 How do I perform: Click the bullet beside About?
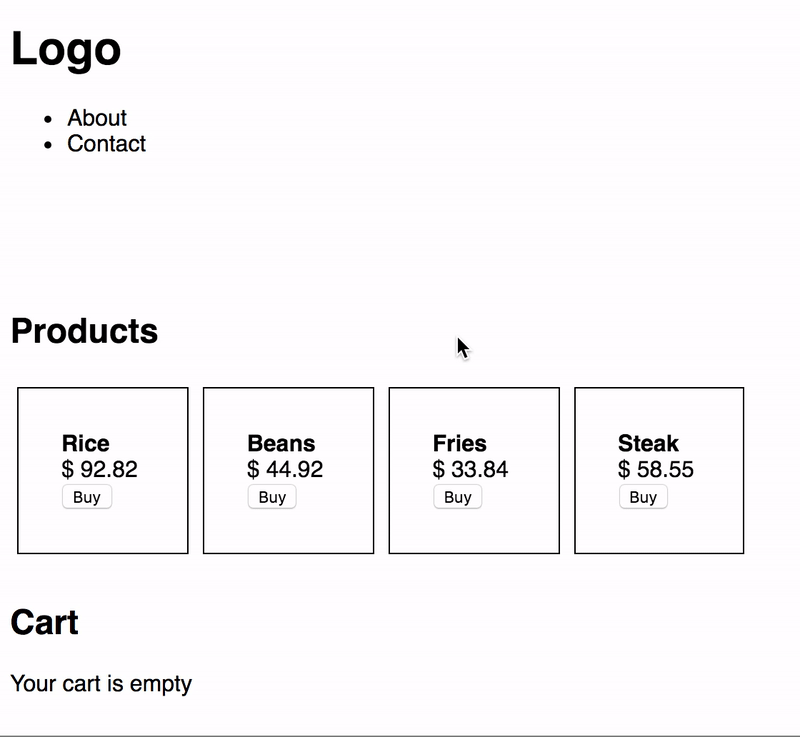[48, 119]
